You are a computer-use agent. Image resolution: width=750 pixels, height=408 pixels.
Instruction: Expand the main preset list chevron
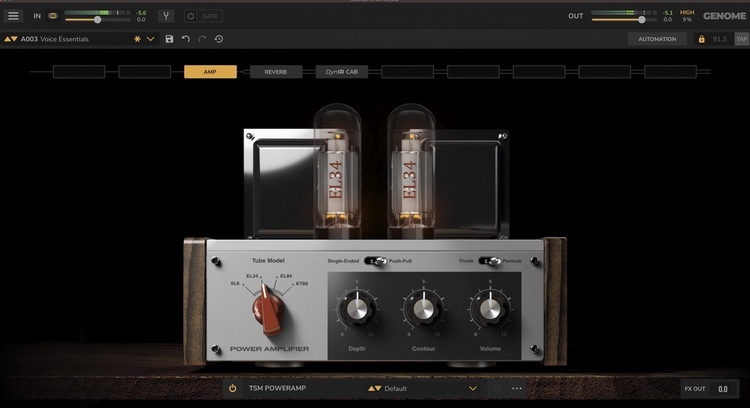(151, 39)
